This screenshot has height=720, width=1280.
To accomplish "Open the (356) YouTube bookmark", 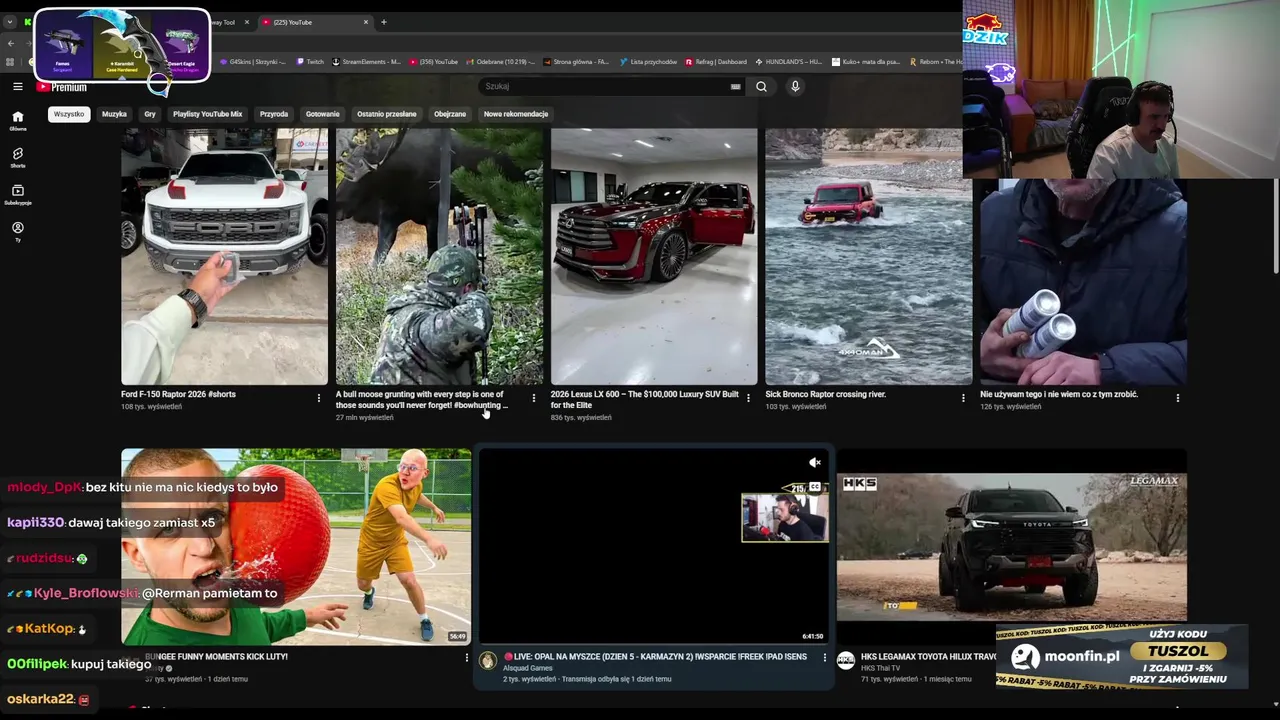I will tap(433, 62).
